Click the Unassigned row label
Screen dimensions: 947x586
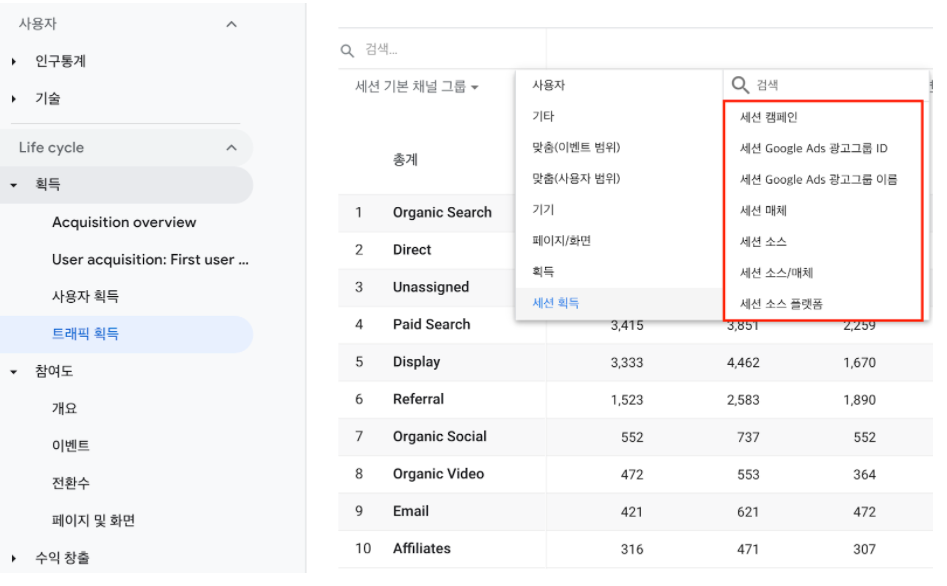431,288
